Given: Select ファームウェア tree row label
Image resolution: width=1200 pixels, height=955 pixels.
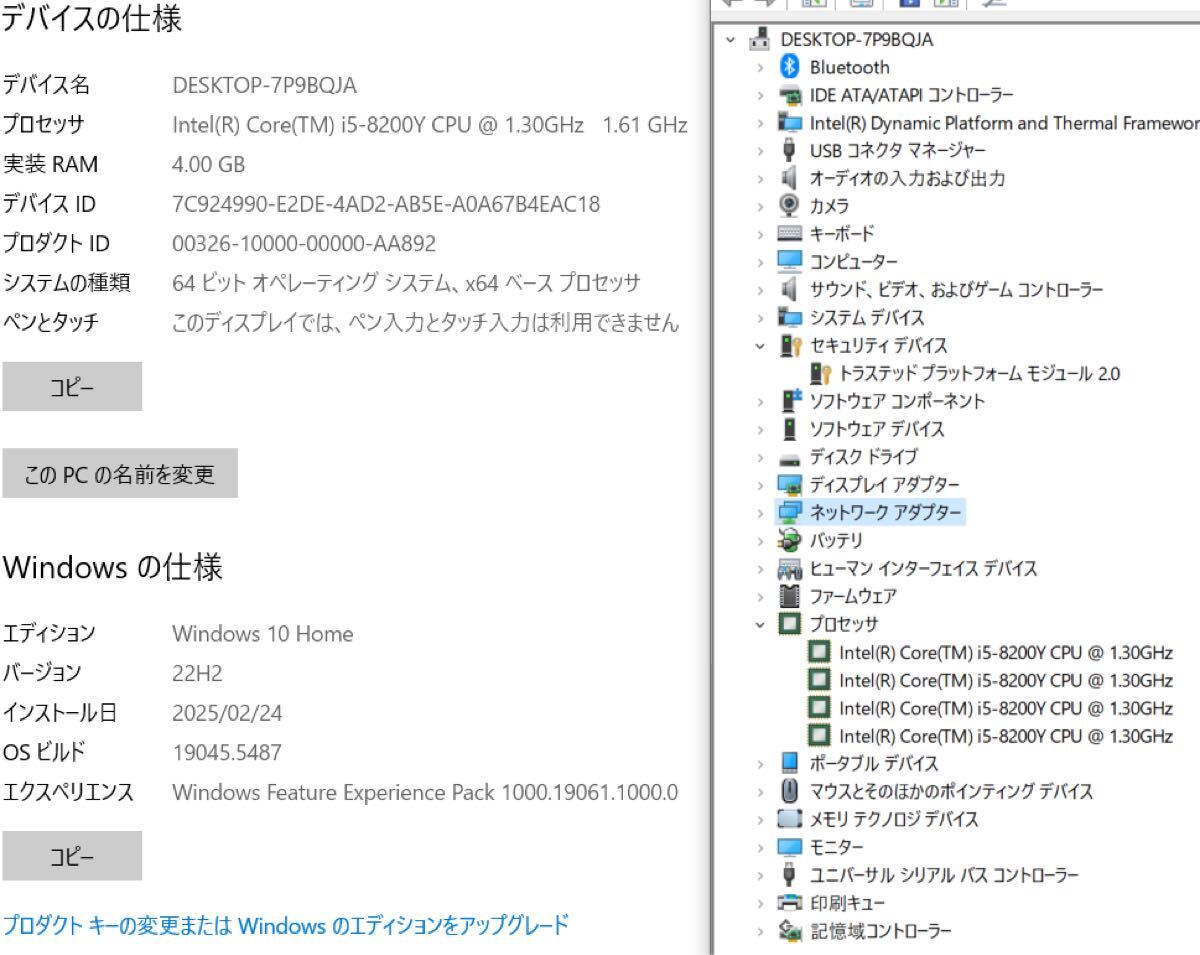Looking at the screenshot, I should click(853, 596).
